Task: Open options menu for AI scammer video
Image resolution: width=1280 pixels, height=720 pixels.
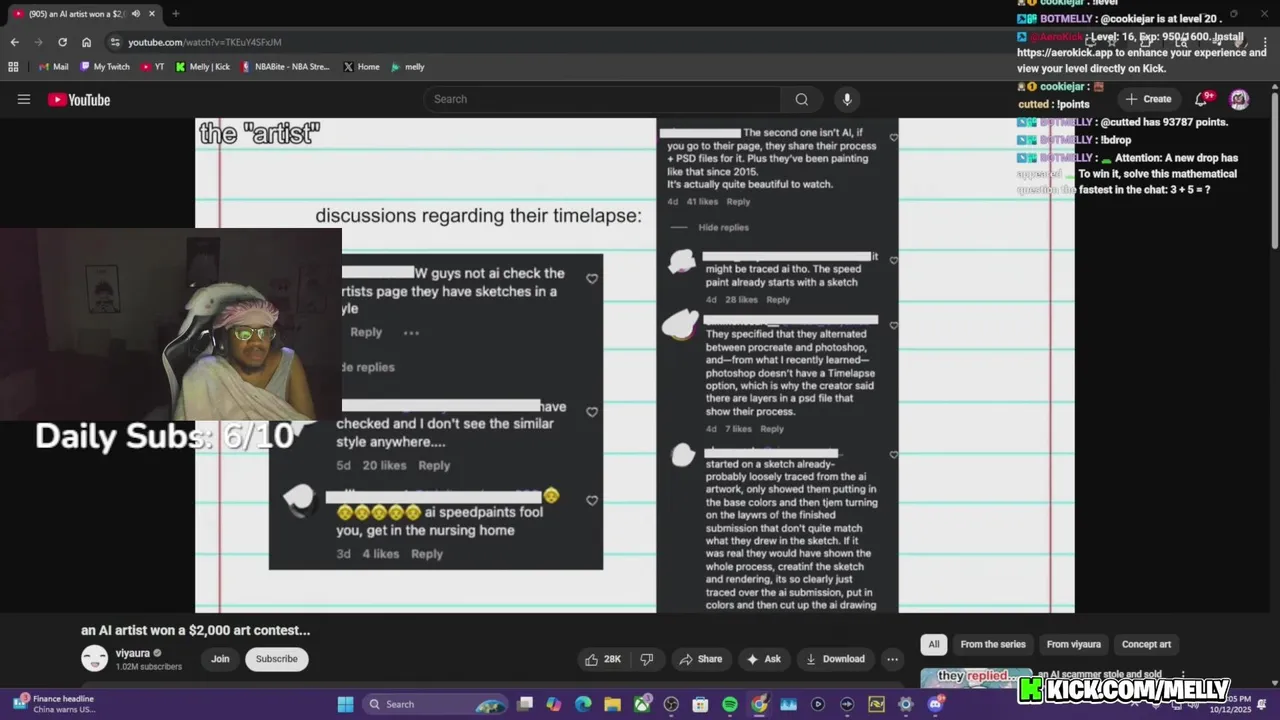Action: (x=1183, y=675)
